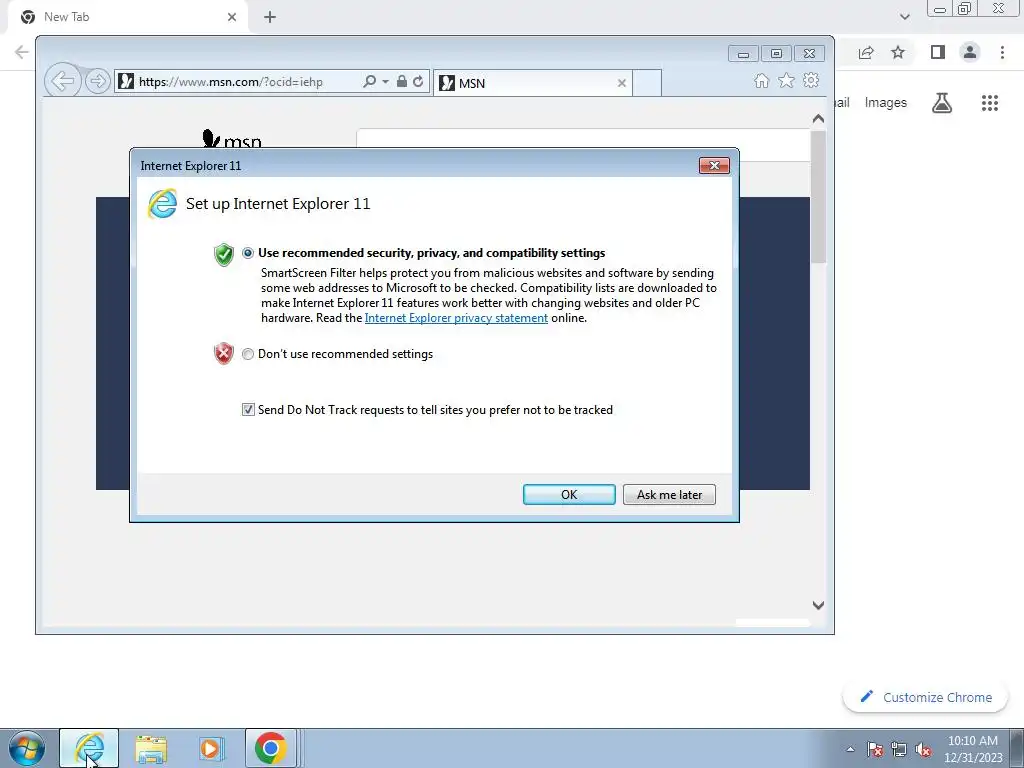1024x768 pixels.
Task: Click the Chrome share page icon
Action: (x=866, y=52)
